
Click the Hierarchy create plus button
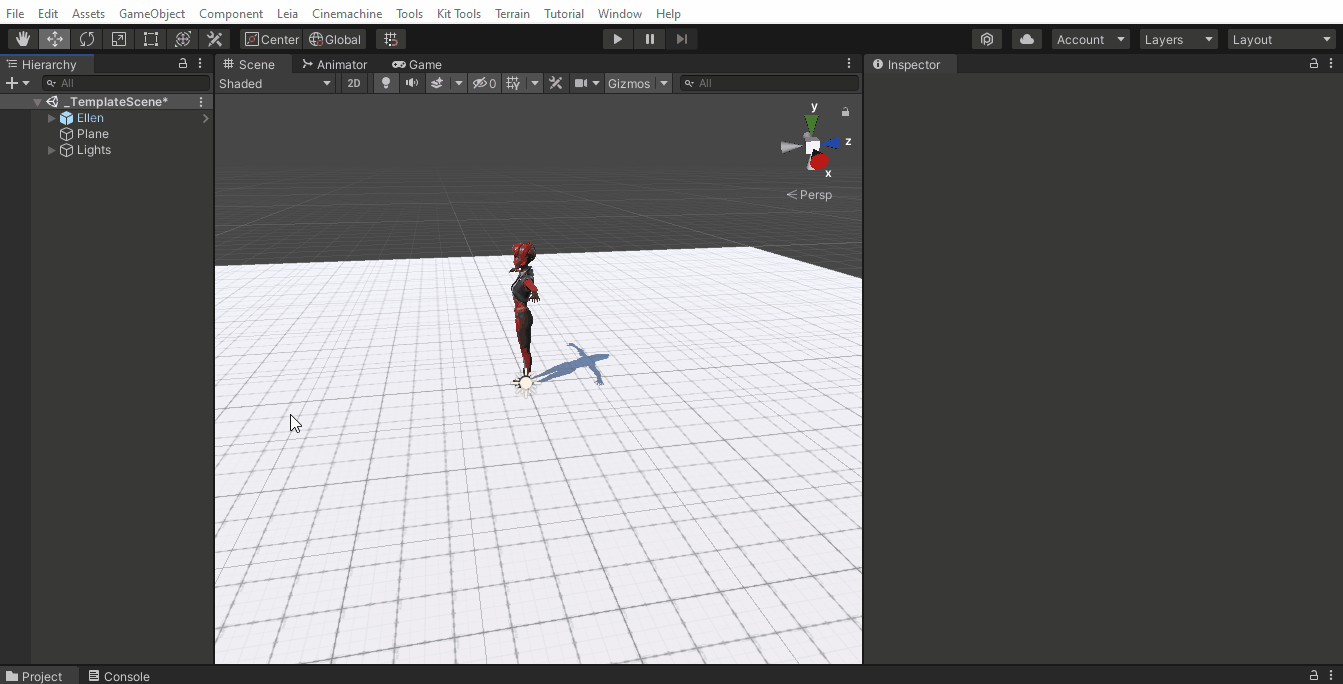pyautogui.click(x=12, y=83)
